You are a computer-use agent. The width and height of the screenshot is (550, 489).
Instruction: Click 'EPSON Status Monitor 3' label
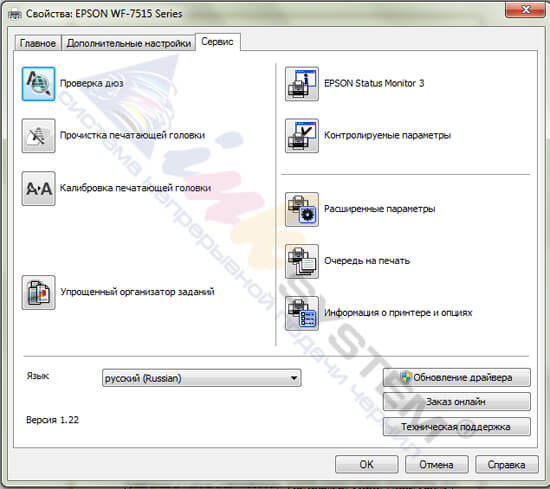pos(374,83)
